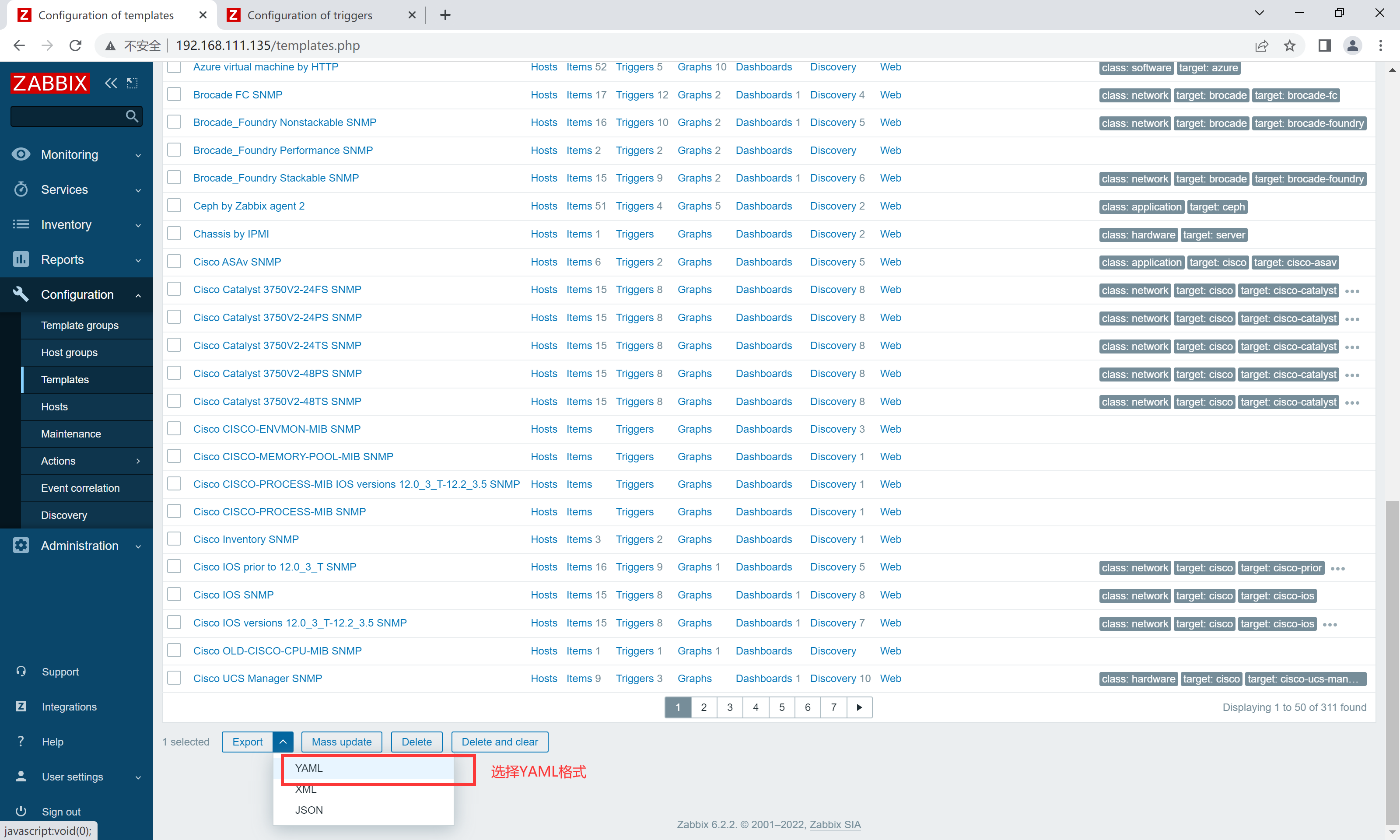The height and width of the screenshot is (840, 1400).
Task: Open Discovery 10 for Cisco UCS Manager SNMP
Action: click(840, 678)
